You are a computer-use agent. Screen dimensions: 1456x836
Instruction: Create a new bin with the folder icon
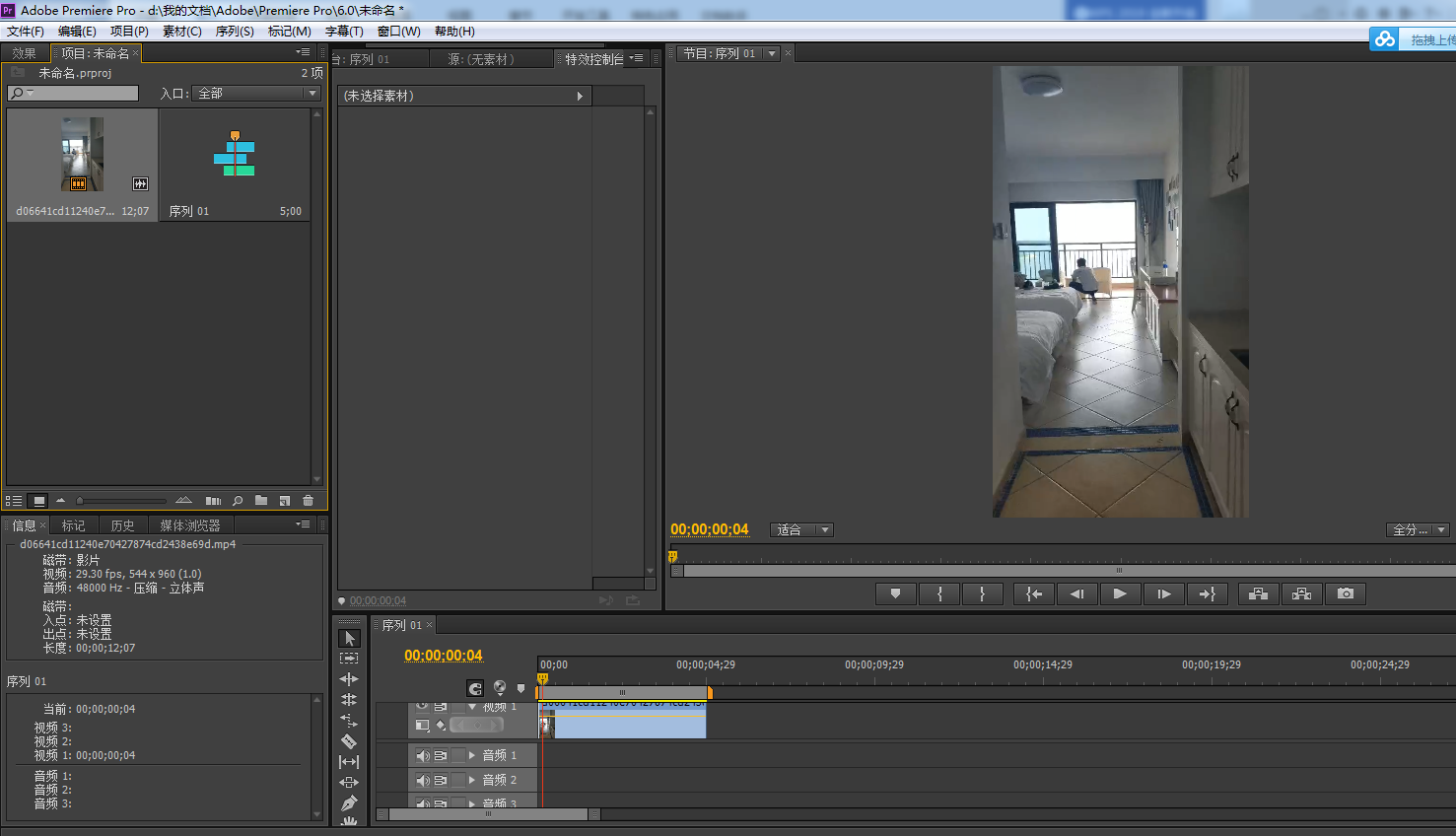[261, 501]
